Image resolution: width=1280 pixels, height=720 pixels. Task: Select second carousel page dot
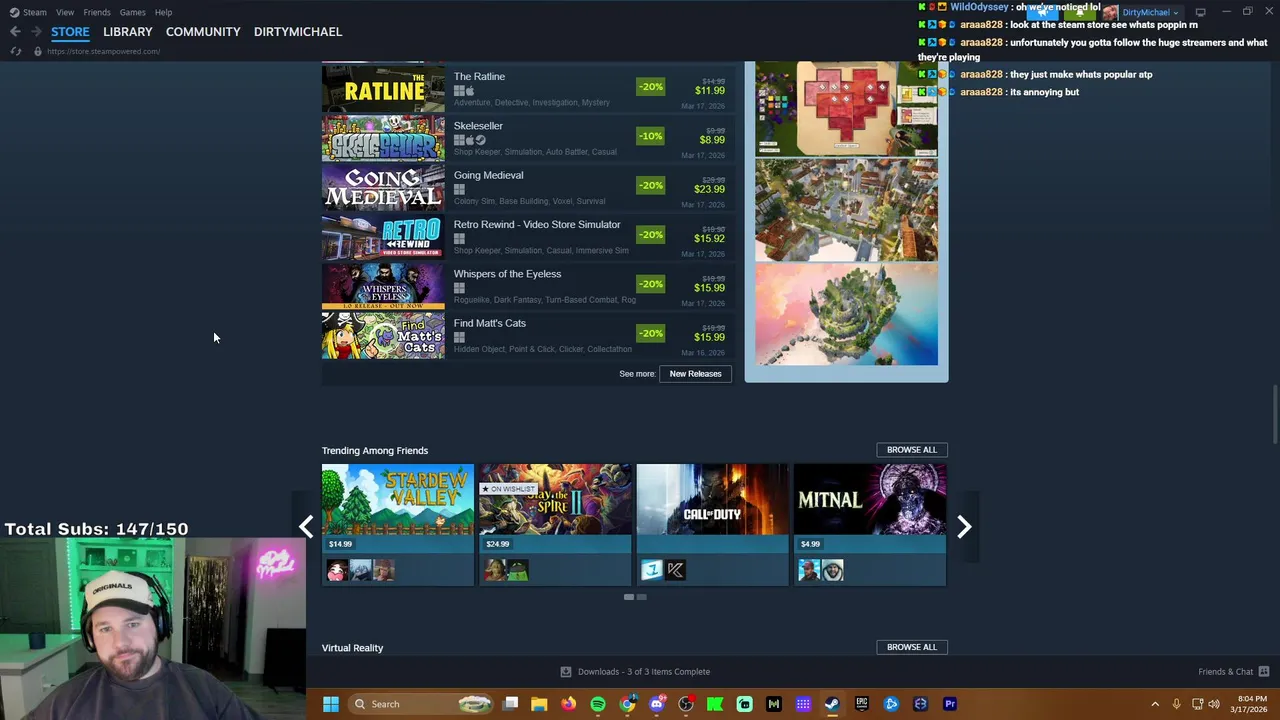(642, 597)
